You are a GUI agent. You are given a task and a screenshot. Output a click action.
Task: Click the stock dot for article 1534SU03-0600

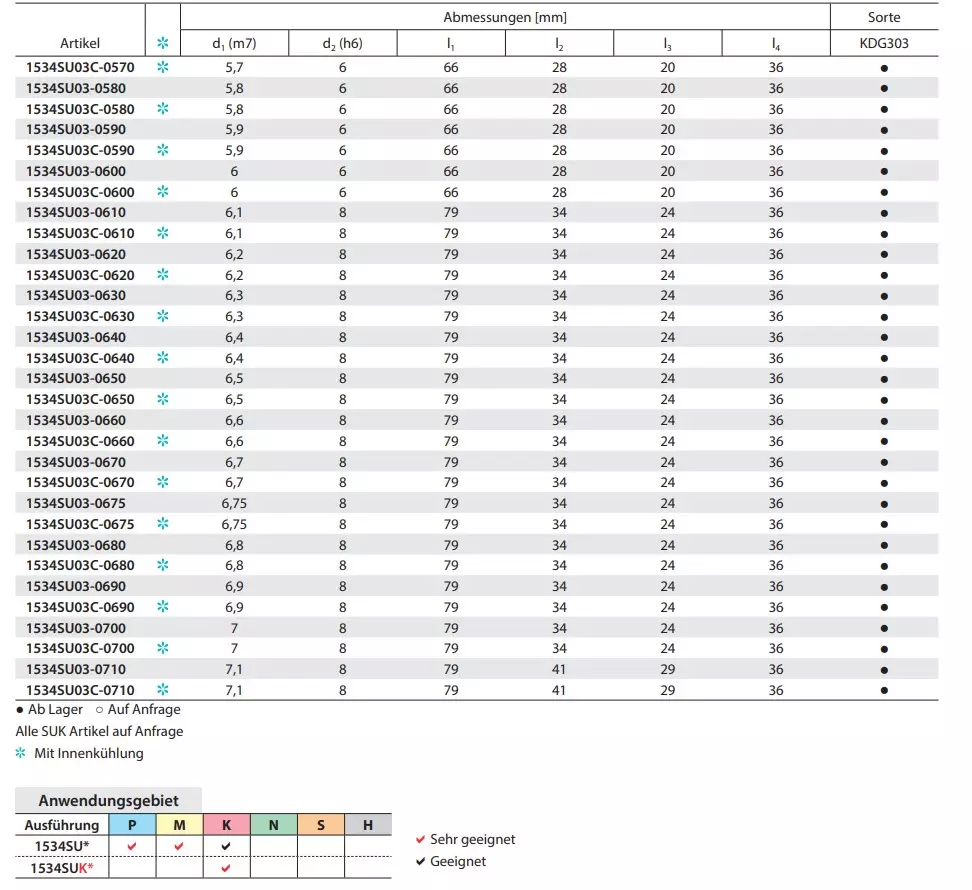[884, 172]
